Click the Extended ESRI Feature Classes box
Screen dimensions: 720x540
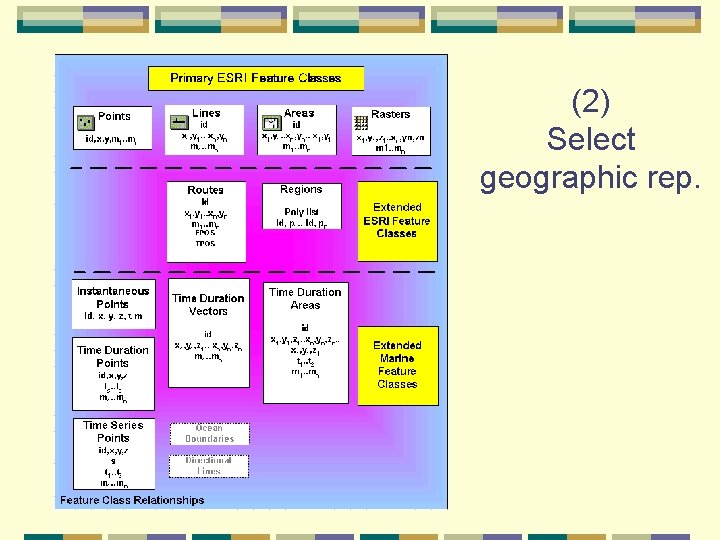(397, 221)
